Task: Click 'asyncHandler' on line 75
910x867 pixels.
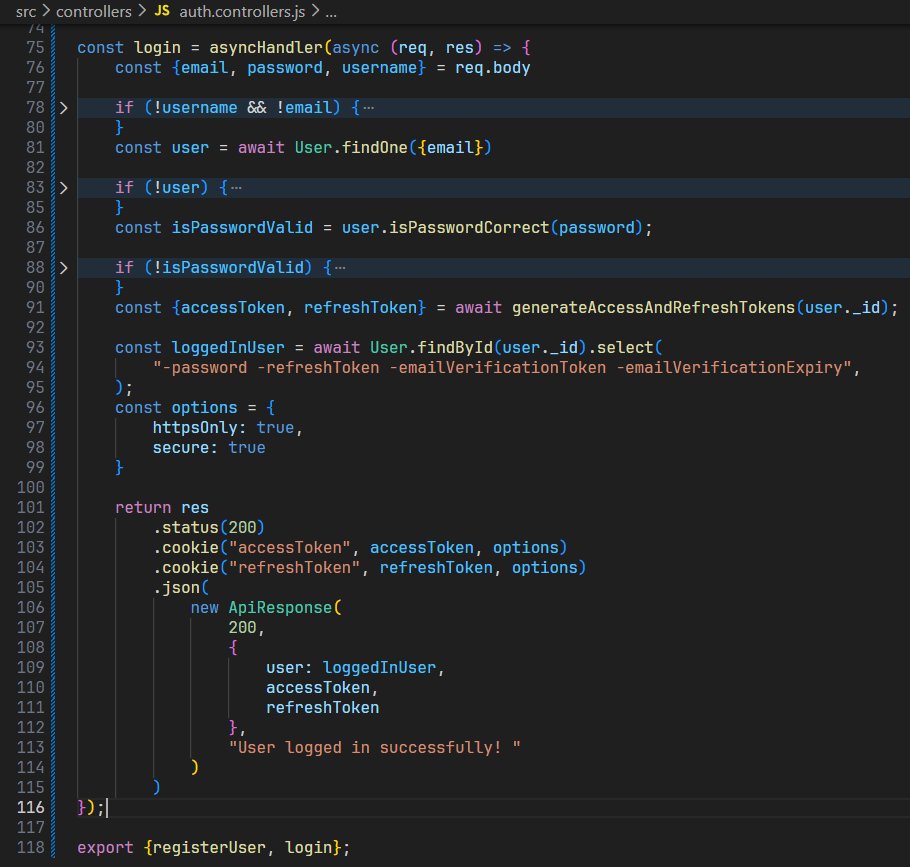Action: pos(266,48)
